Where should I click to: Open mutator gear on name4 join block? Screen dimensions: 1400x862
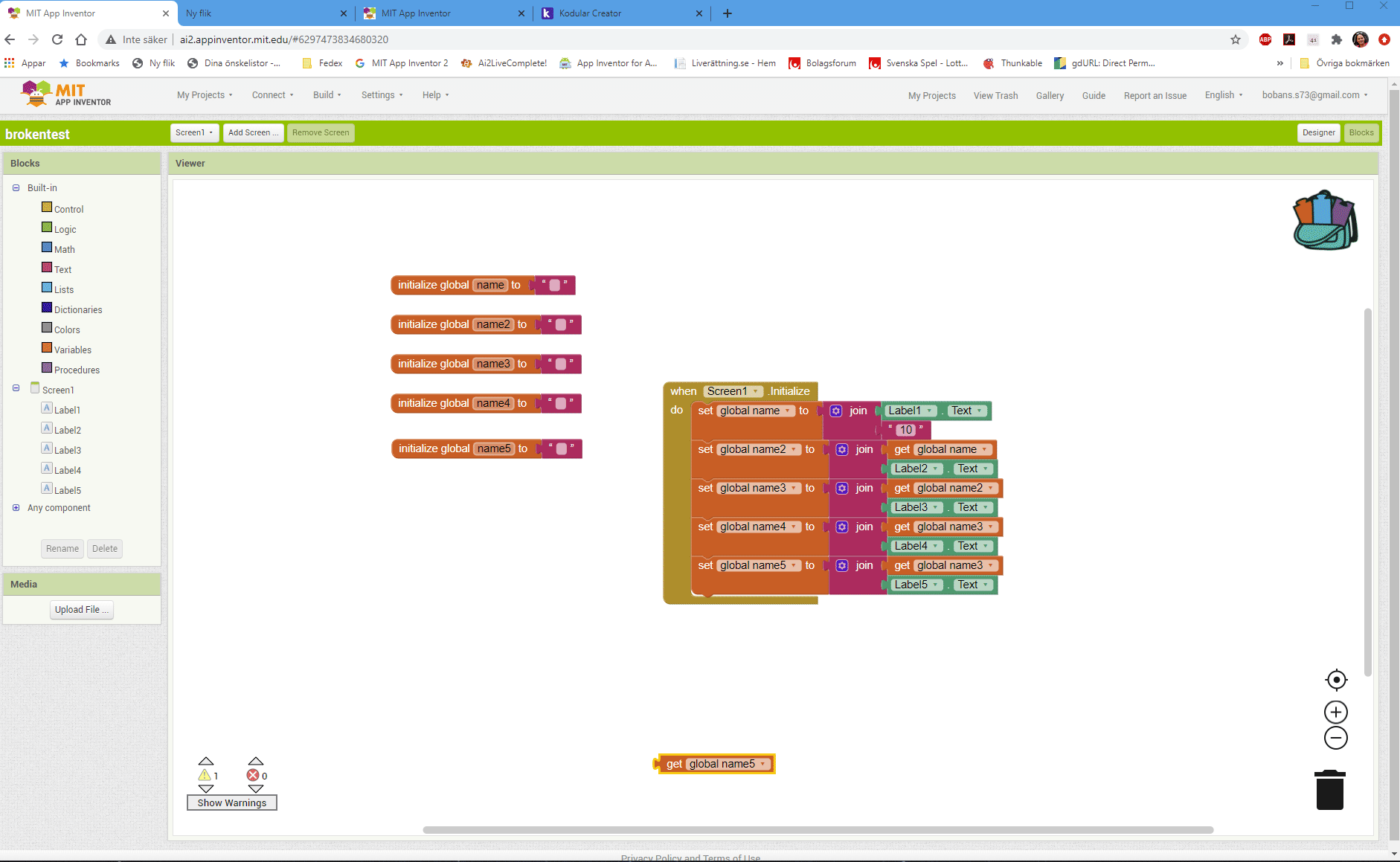point(842,527)
